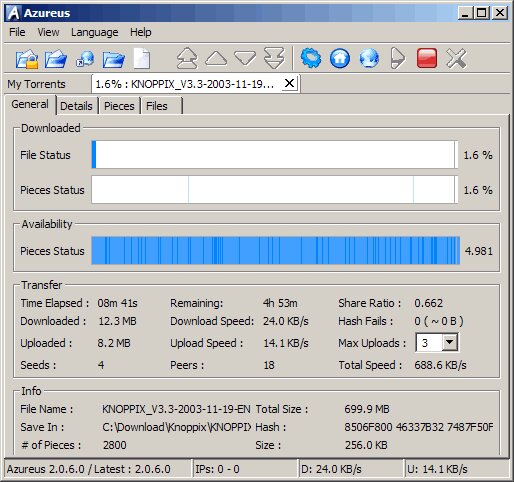Click the blue globe toolbar icon
Image resolution: width=514 pixels, height=482 pixels.
(369, 59)
